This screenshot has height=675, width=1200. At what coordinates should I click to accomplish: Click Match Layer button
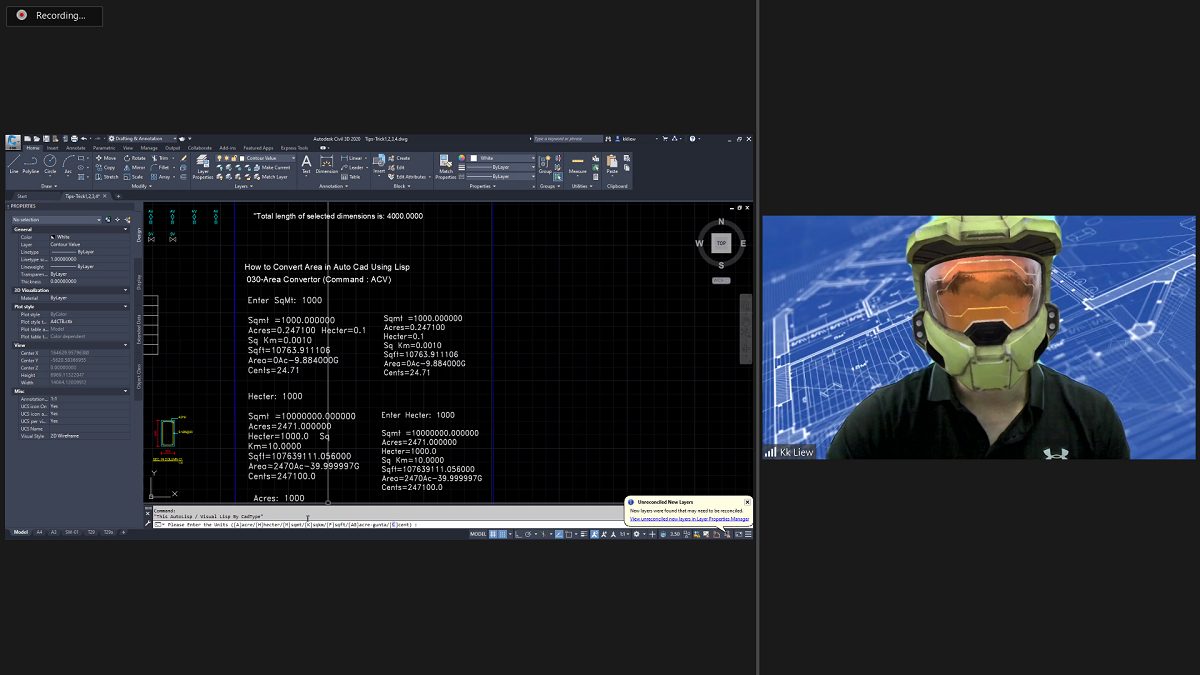[272, 177]
